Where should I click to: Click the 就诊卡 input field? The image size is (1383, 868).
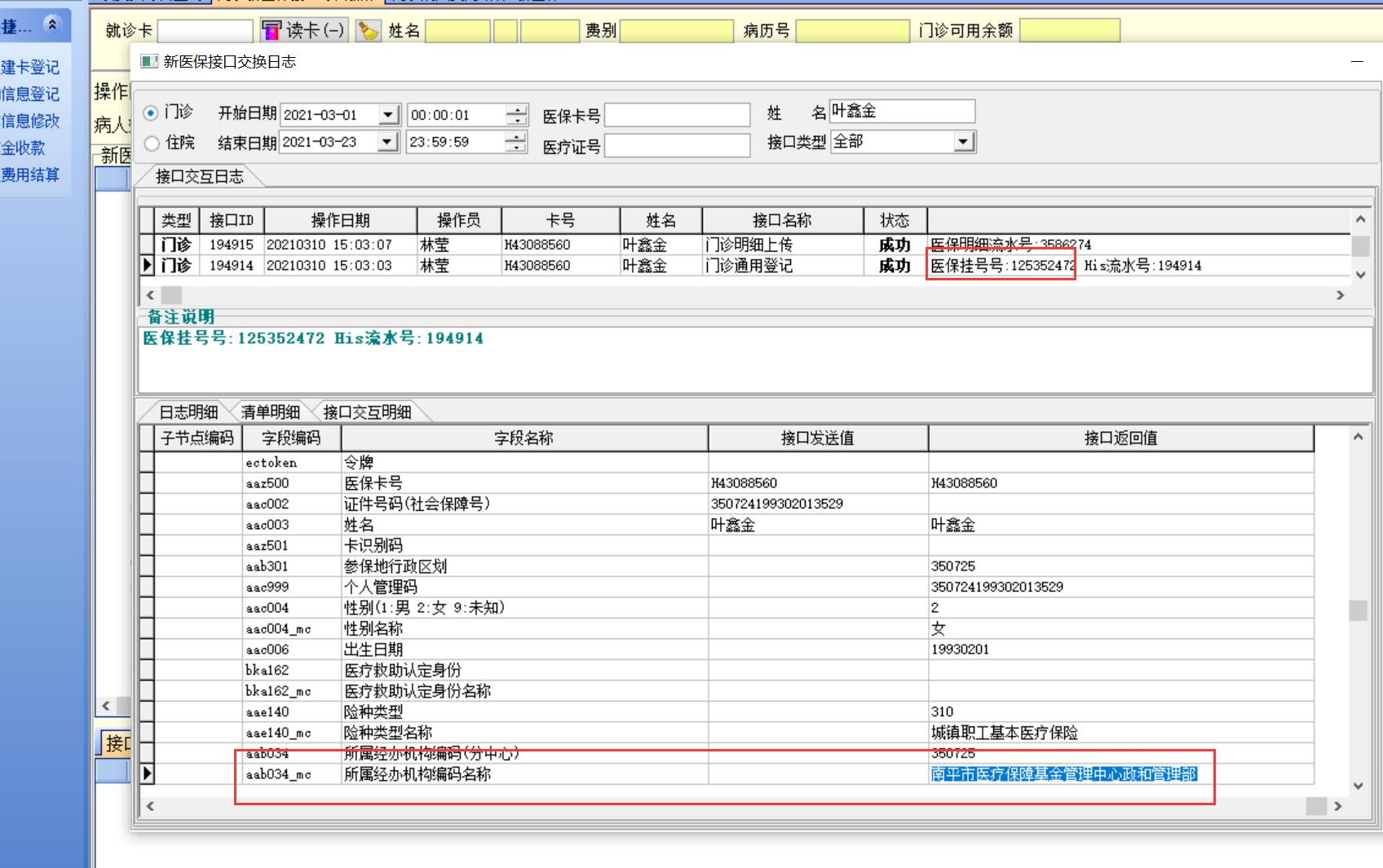pos(205,31)
